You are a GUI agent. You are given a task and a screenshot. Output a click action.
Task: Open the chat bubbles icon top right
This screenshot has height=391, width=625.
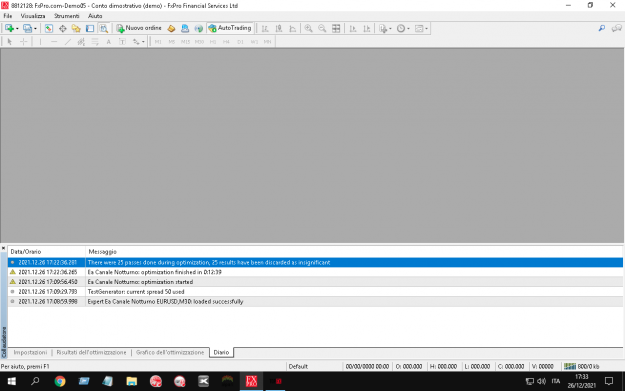click(x=617, y=28)
